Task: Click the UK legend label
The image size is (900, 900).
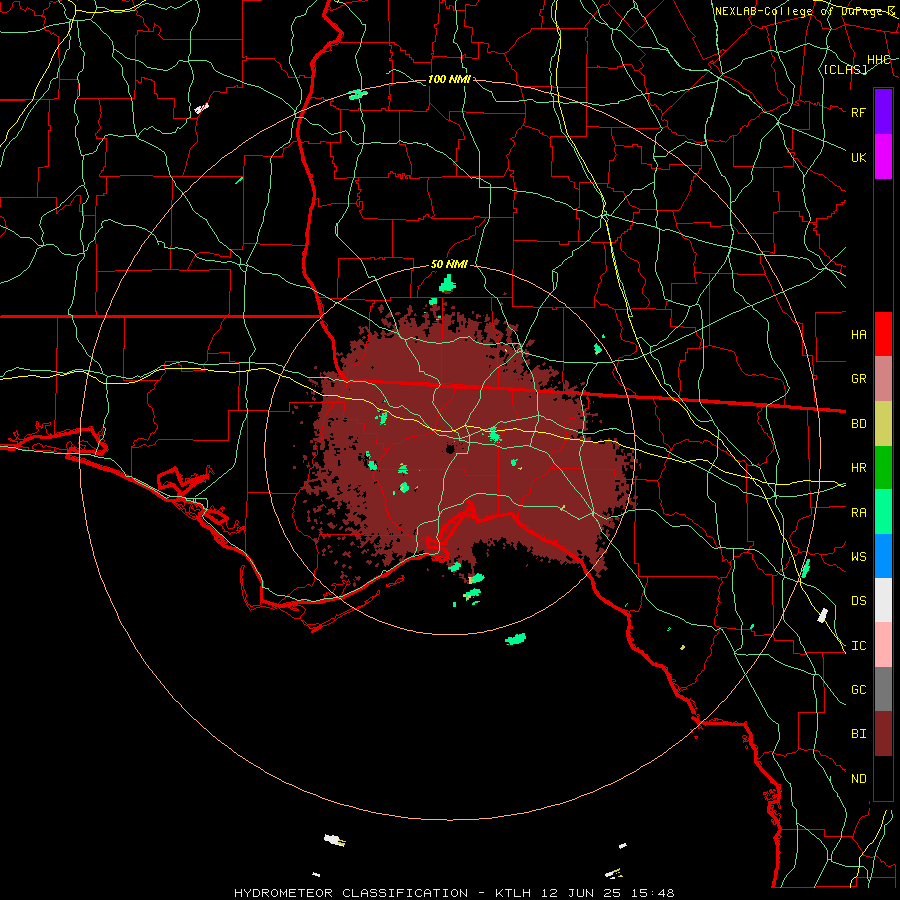Action: (x=858, y=157)
